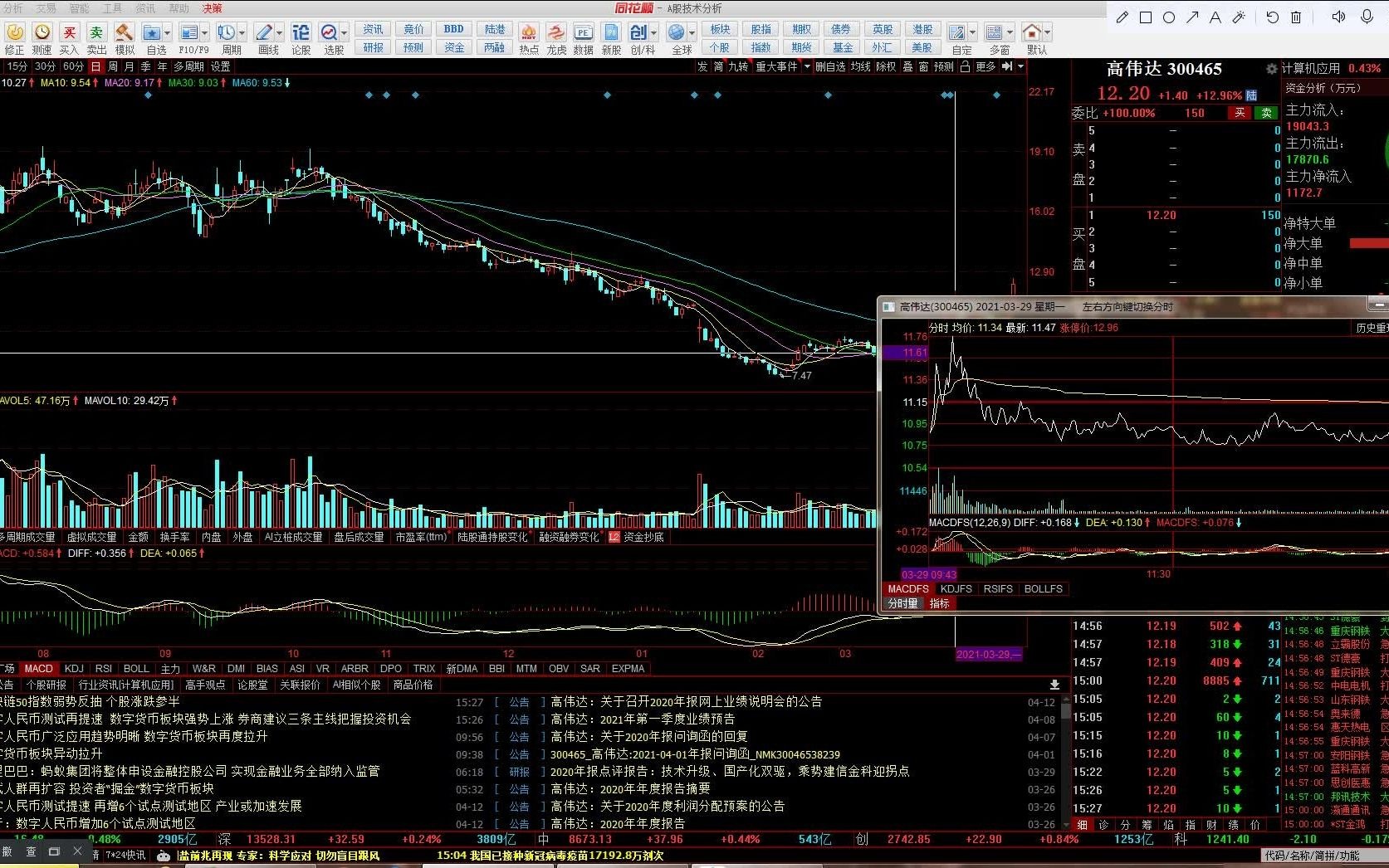The height and width of the screenshot is (868, 1389).
Task: Click the 周期 clock icon
Action: tap(226, 32)
